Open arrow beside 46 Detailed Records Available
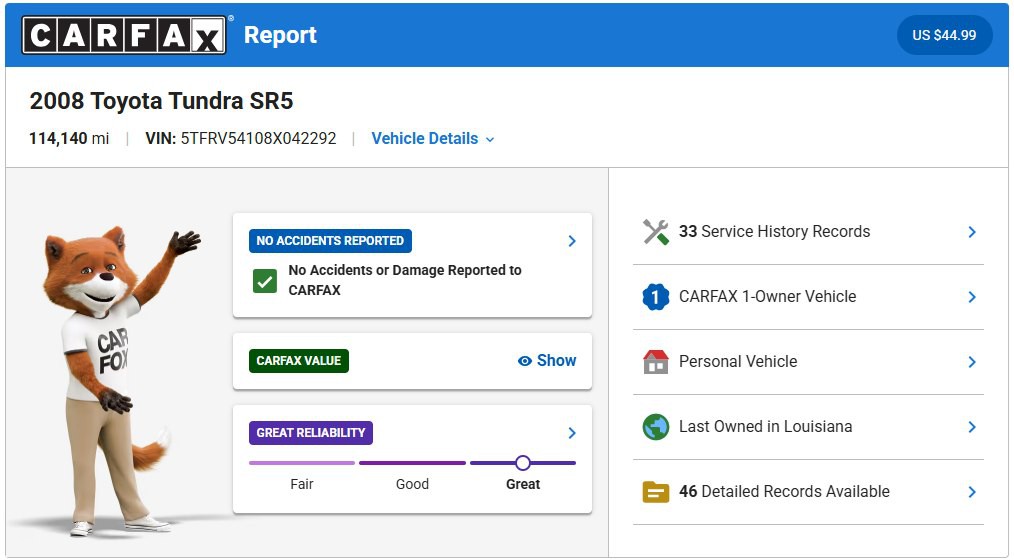Viewport: 1014px width, 560px height. point(971,492)
